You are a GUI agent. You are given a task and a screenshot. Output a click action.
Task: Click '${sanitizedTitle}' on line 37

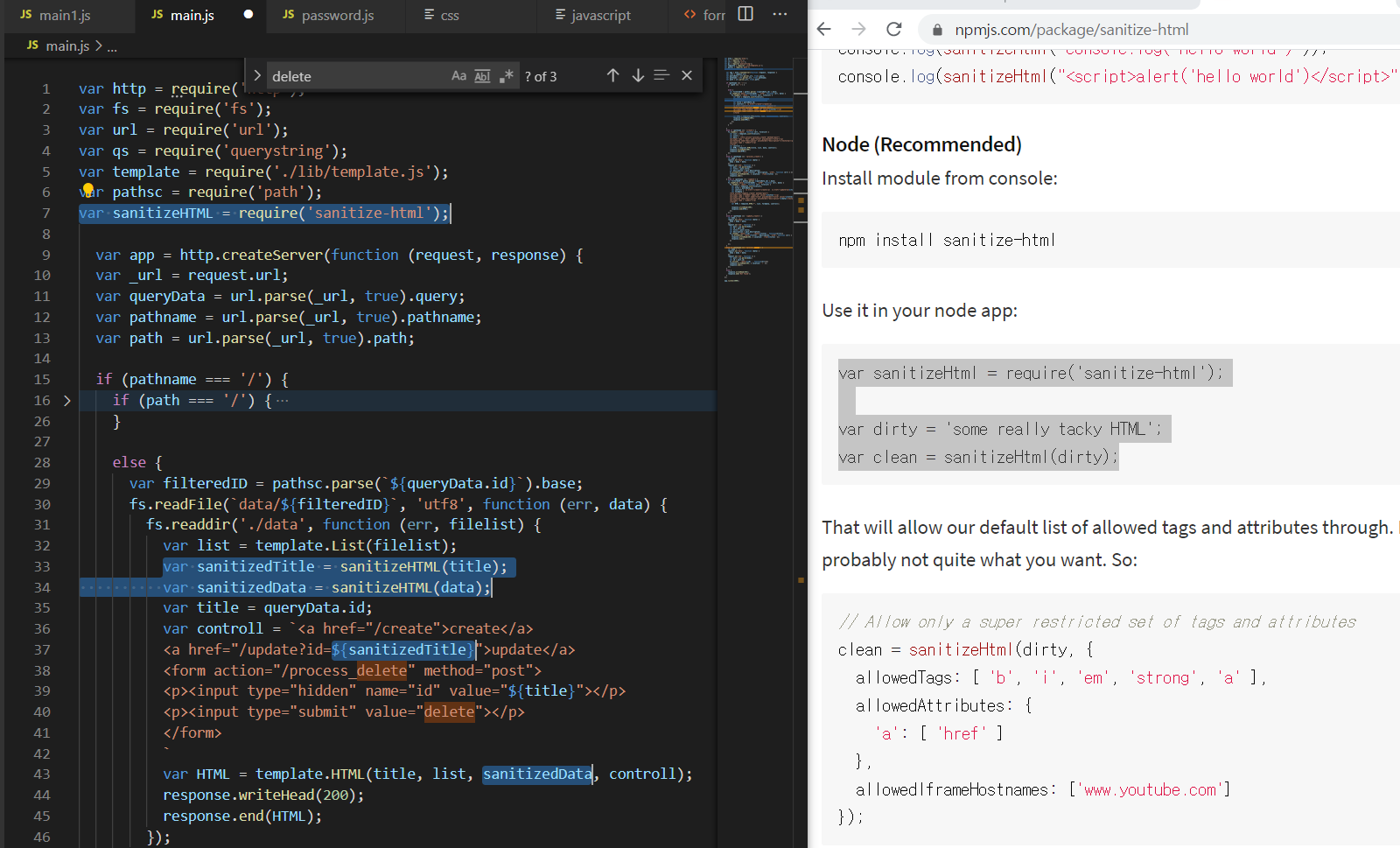(403, 649)
